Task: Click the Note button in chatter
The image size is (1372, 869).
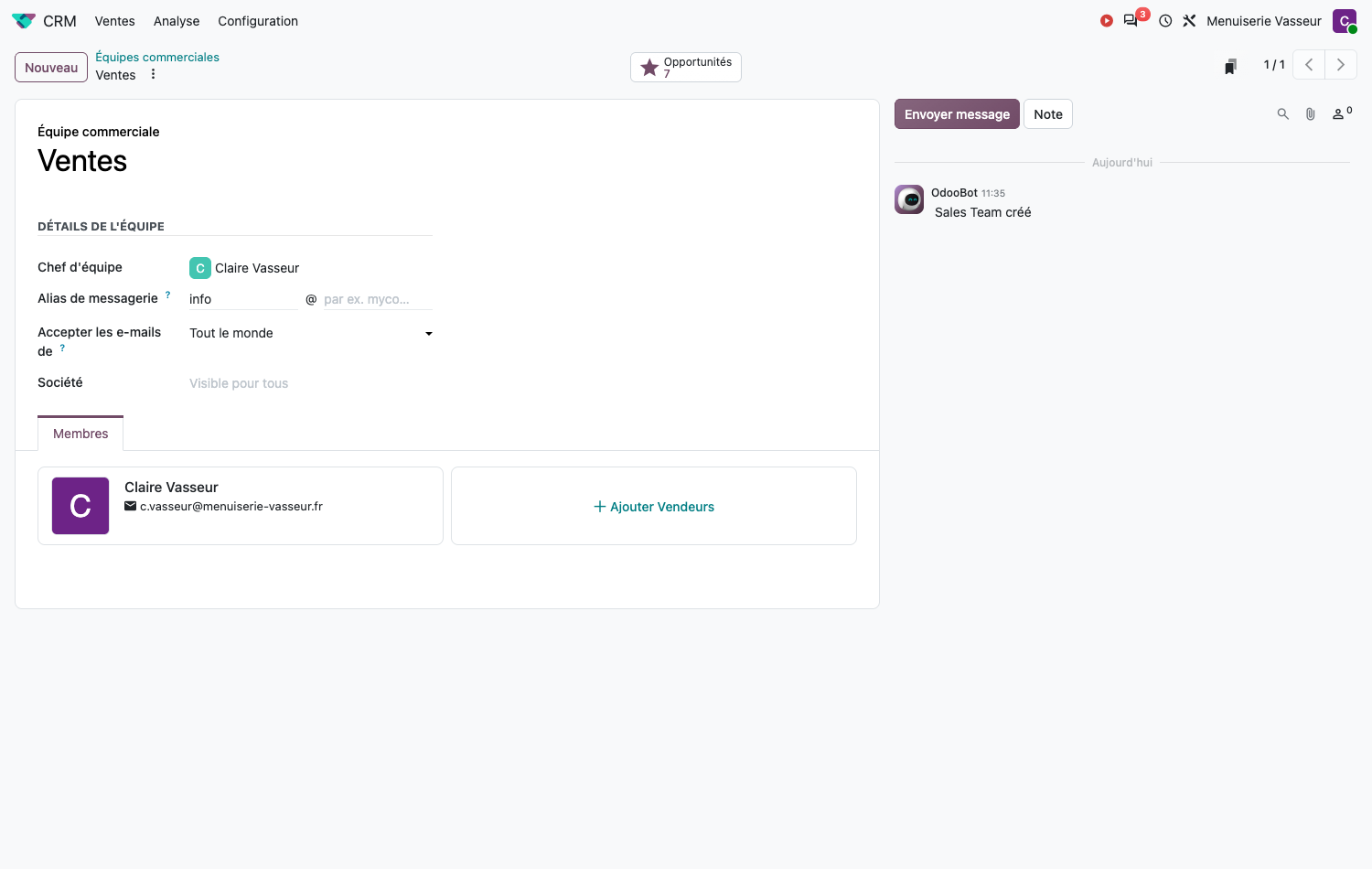Action: 1048,114
